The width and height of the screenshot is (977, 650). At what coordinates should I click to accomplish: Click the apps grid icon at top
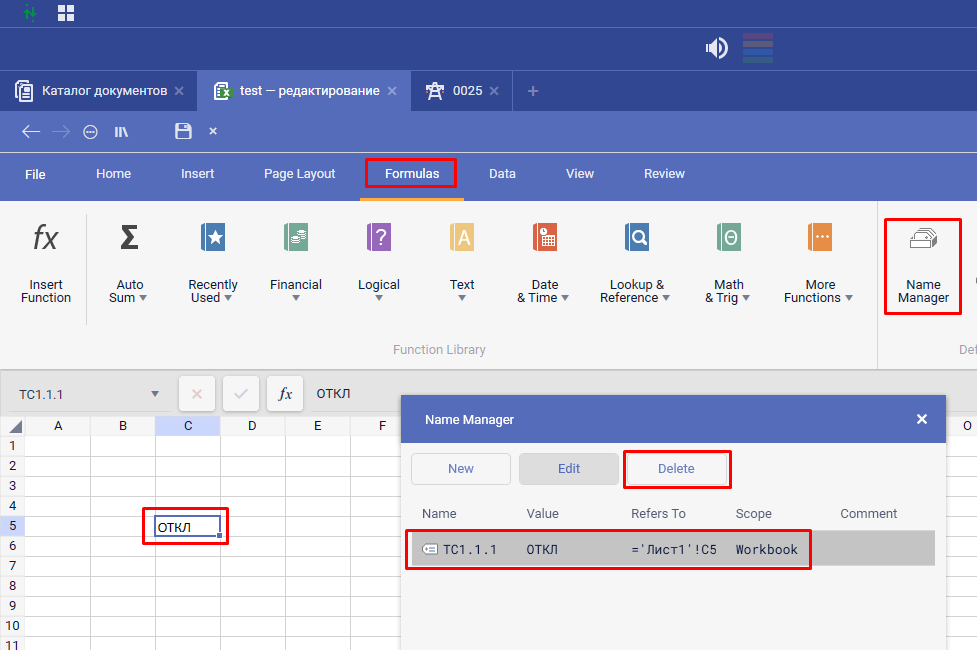pos(66,13)
